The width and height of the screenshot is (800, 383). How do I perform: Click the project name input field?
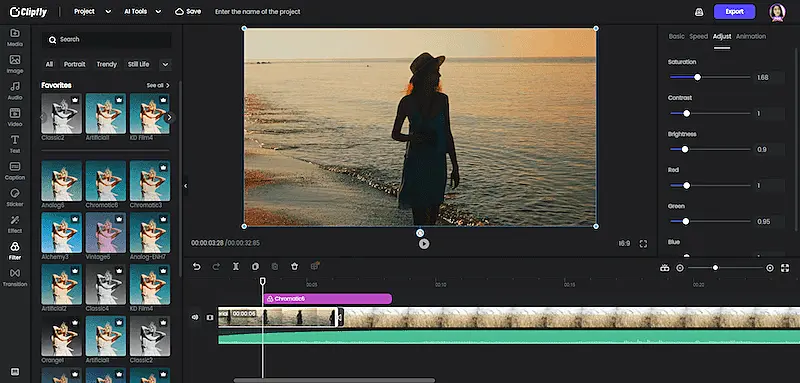(x=258, y=11)
